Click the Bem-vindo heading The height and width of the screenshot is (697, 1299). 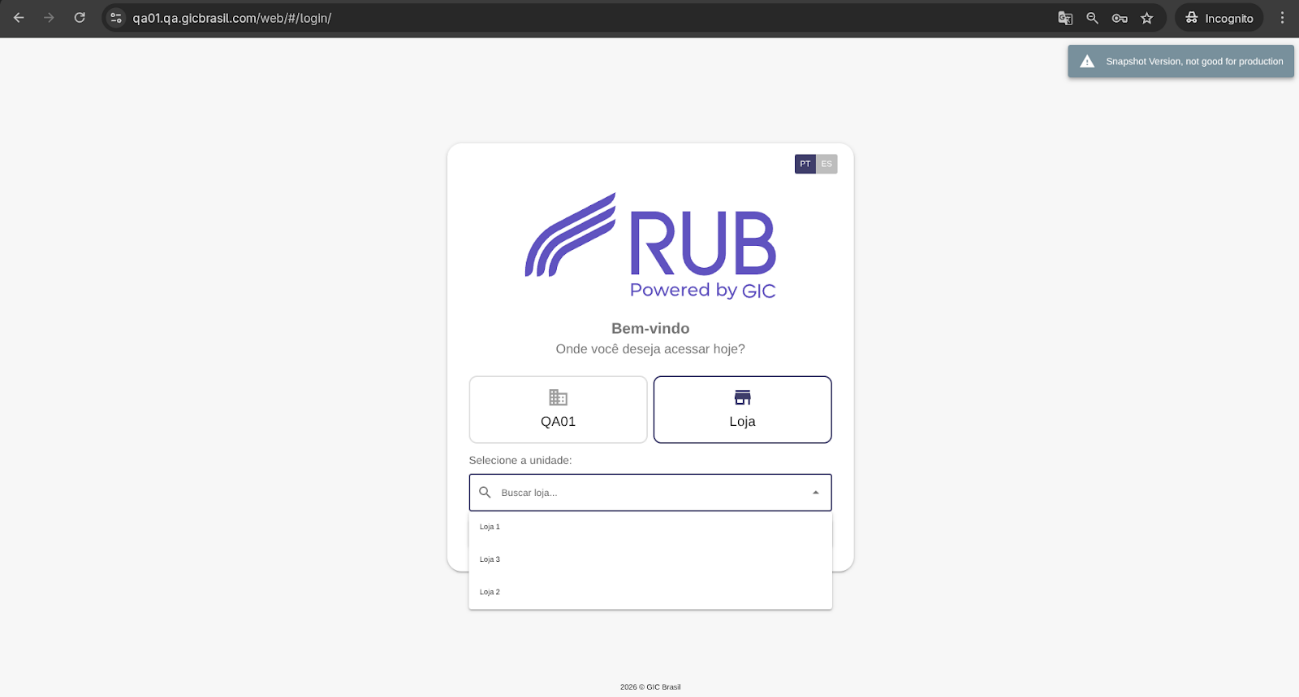point(650,328)
